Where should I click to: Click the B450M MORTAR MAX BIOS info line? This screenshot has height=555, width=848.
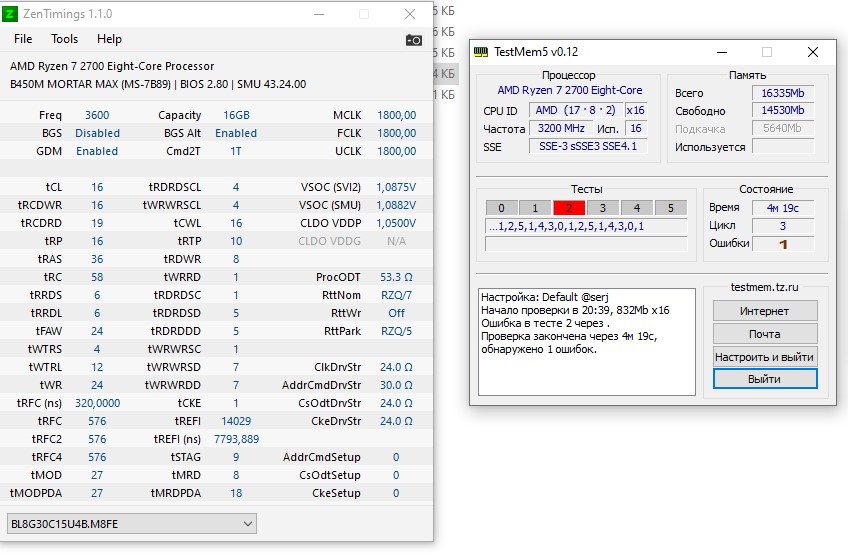158,84
